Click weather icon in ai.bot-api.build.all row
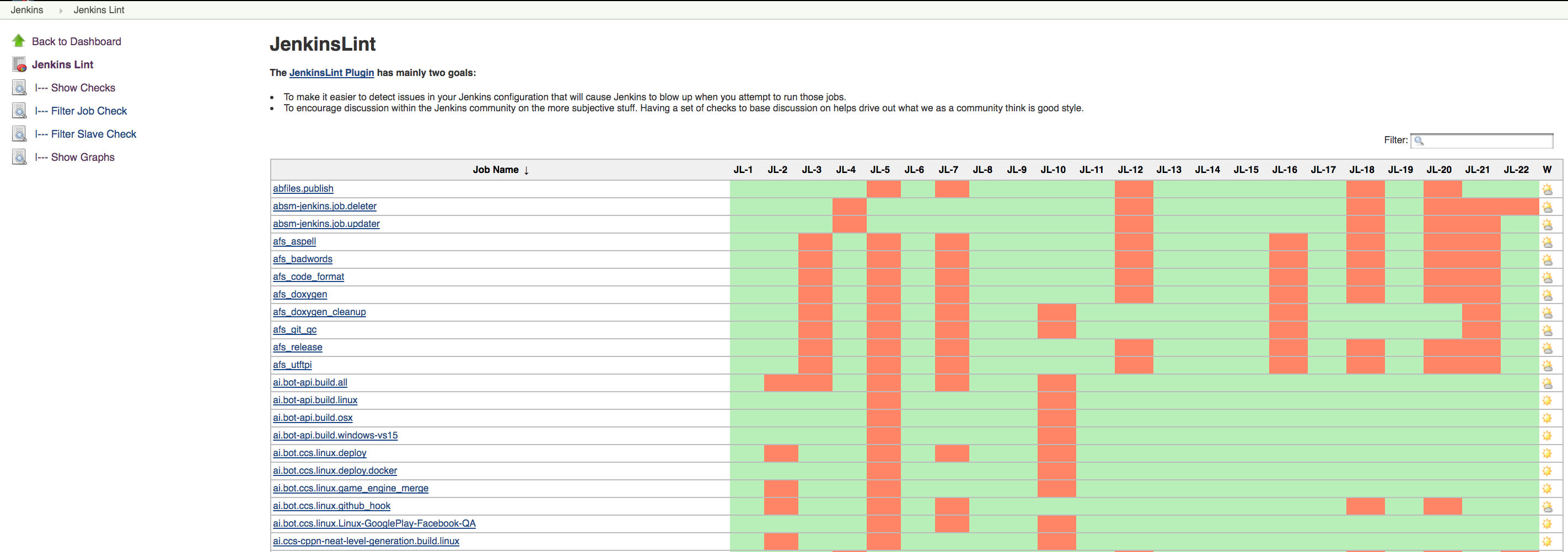 pyautogui.click(x=1547, y=383)
